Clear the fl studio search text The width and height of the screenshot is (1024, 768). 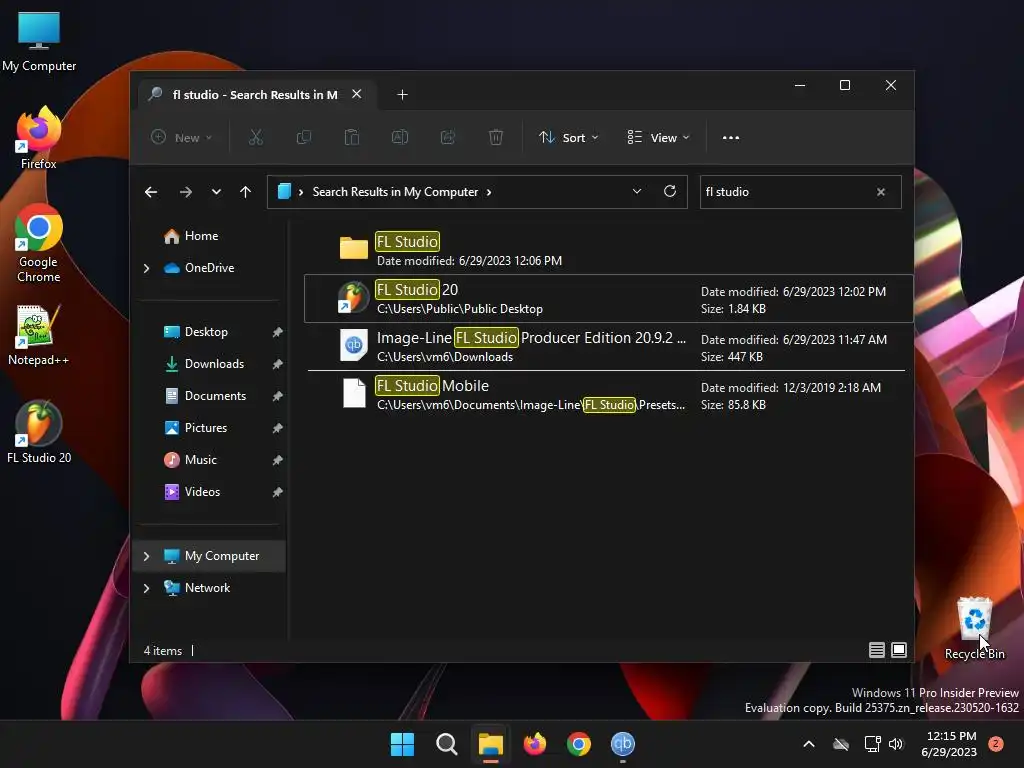click(881, 192)
